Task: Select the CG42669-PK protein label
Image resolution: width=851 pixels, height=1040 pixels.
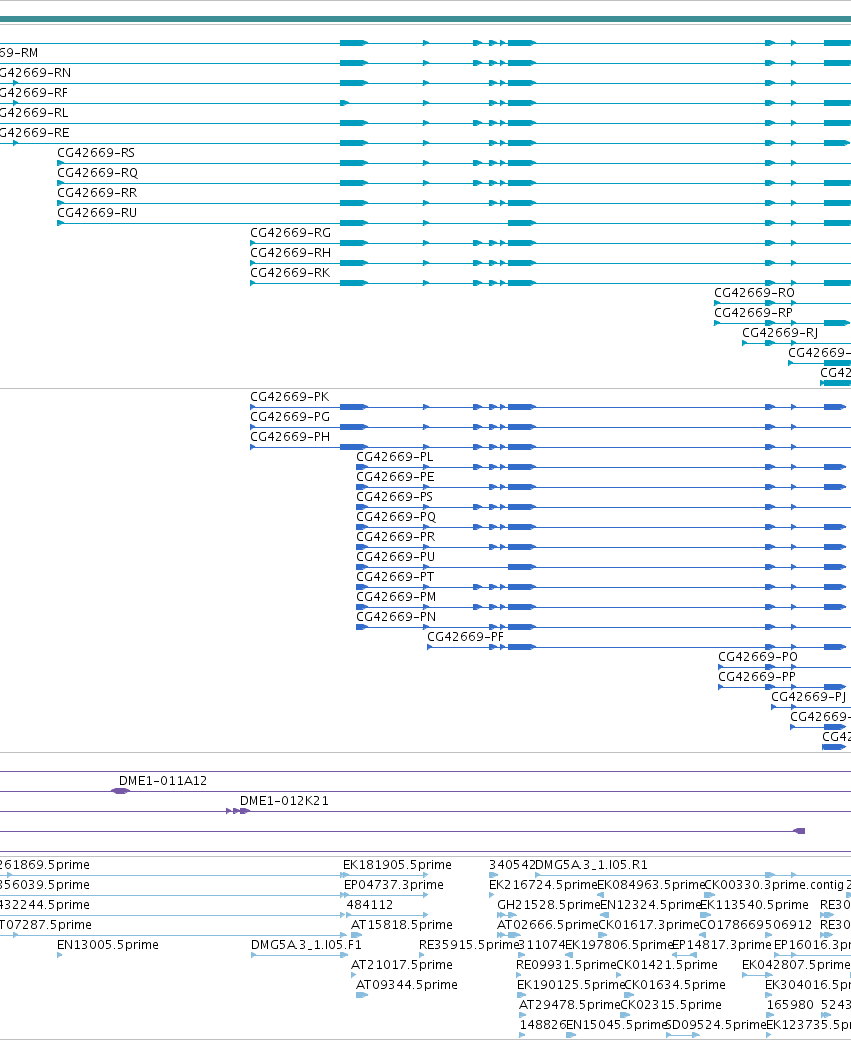Action: pyautogui.click(x=289, y=397)
